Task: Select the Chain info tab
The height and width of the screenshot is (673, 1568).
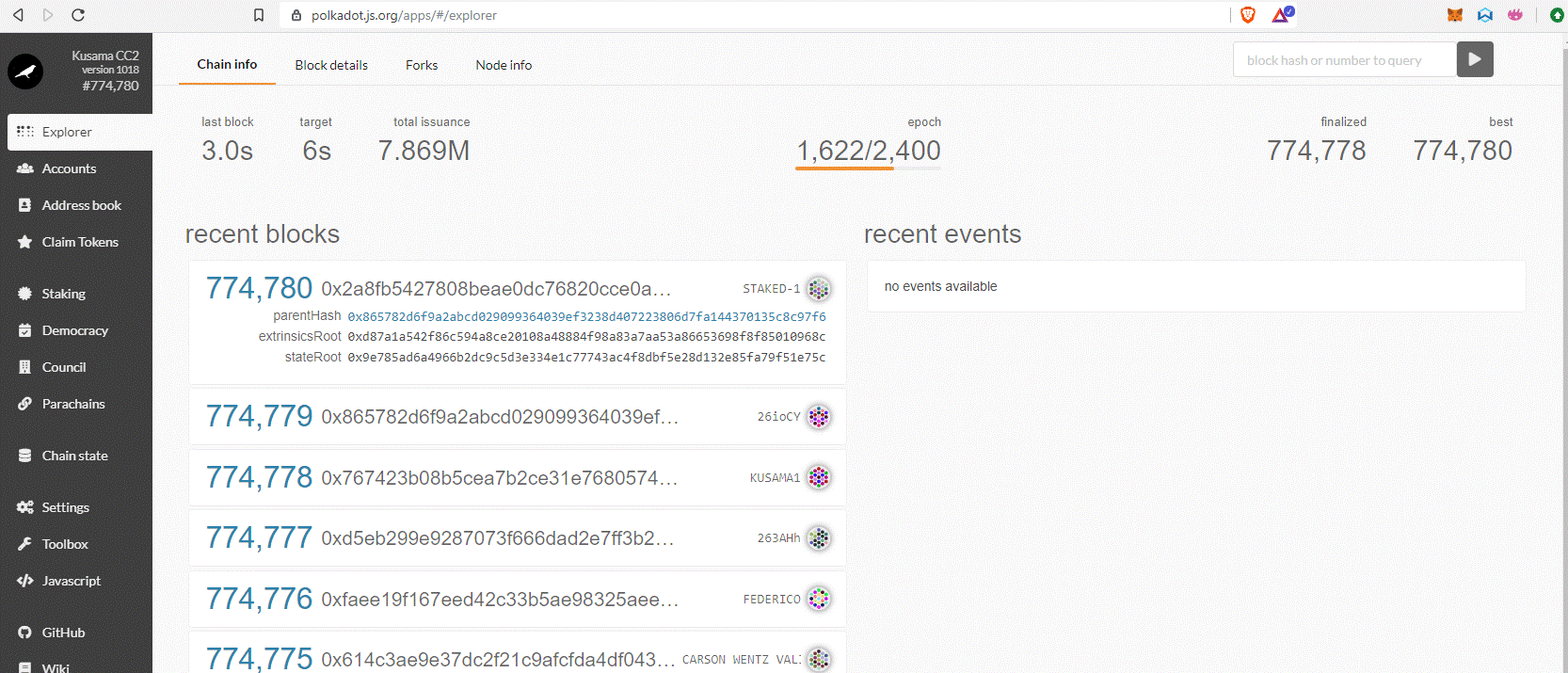Action: pyautogui.click(x=227, y=64)
